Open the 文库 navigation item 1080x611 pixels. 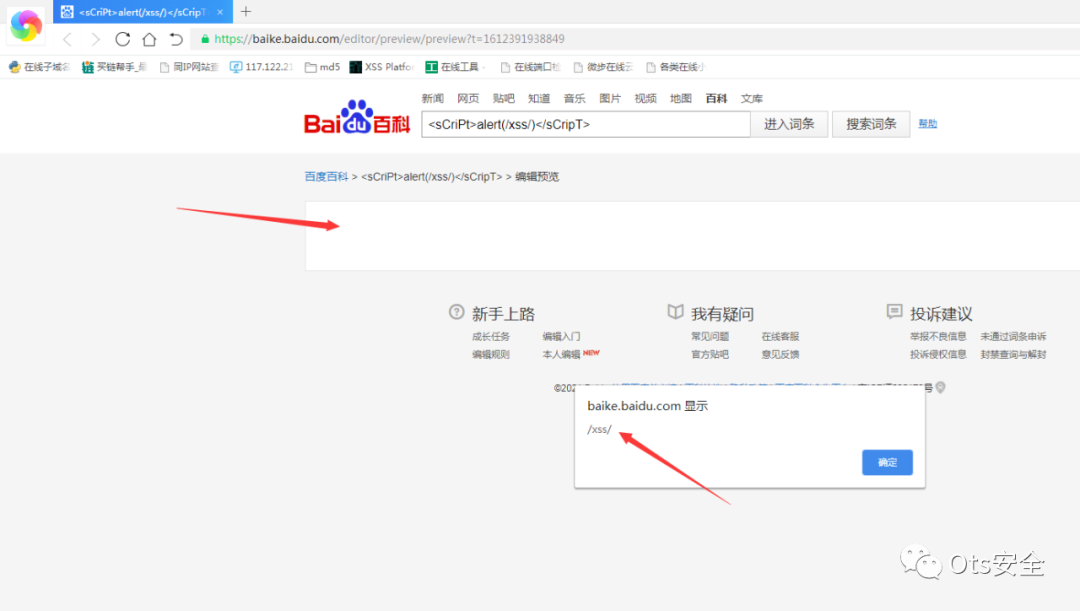tap(751, 99)
